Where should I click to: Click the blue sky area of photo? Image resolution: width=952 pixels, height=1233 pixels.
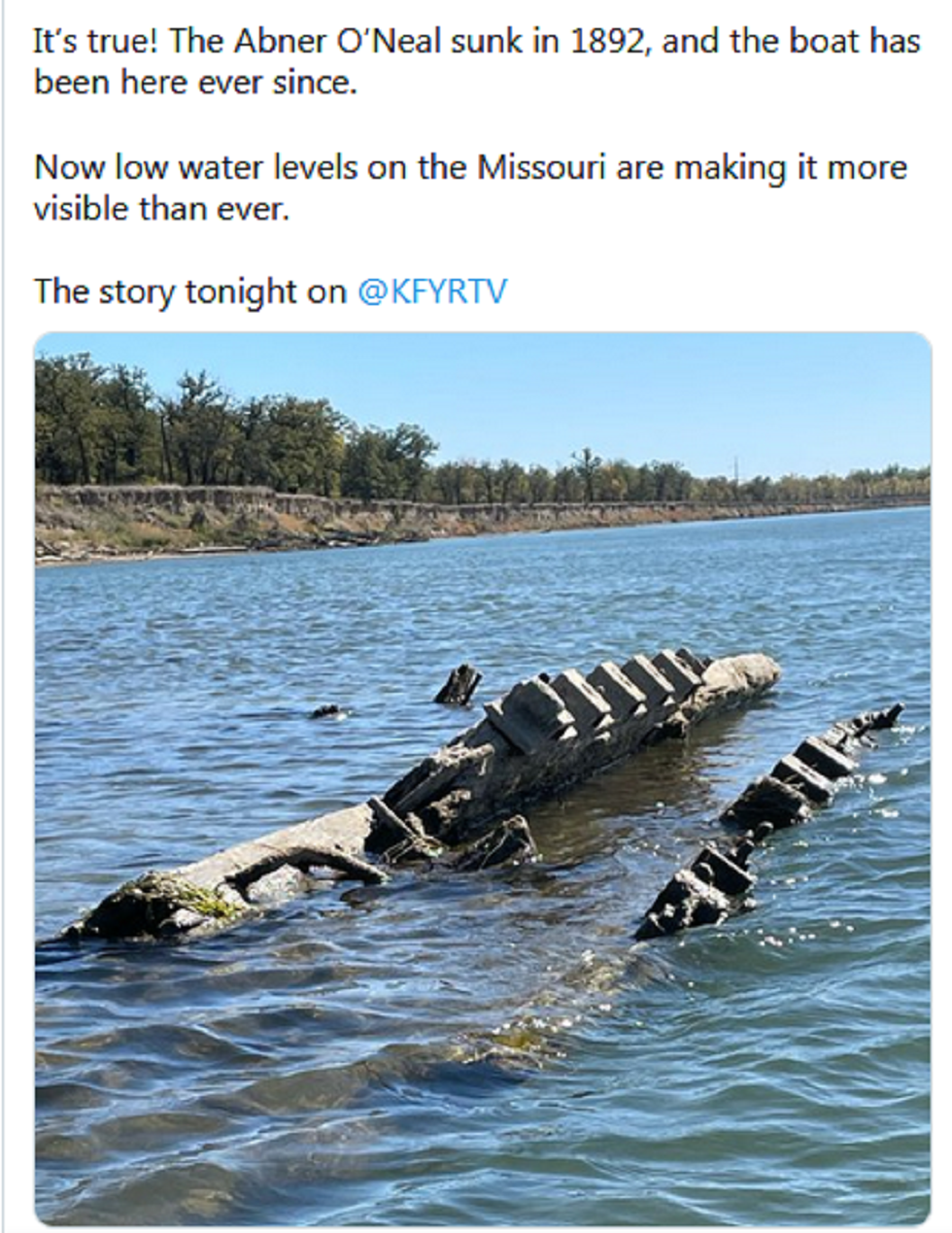583,389
